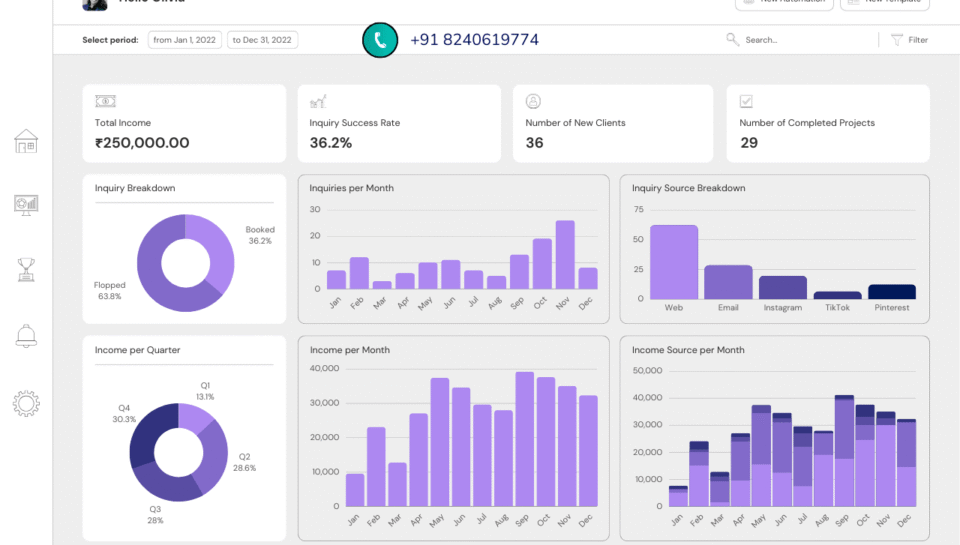Image resolution: width=960 pixels, height=545 pixels.
Task: Open the 'from Jan 1, 2022' date picker
Action: (x=185, y=40)
